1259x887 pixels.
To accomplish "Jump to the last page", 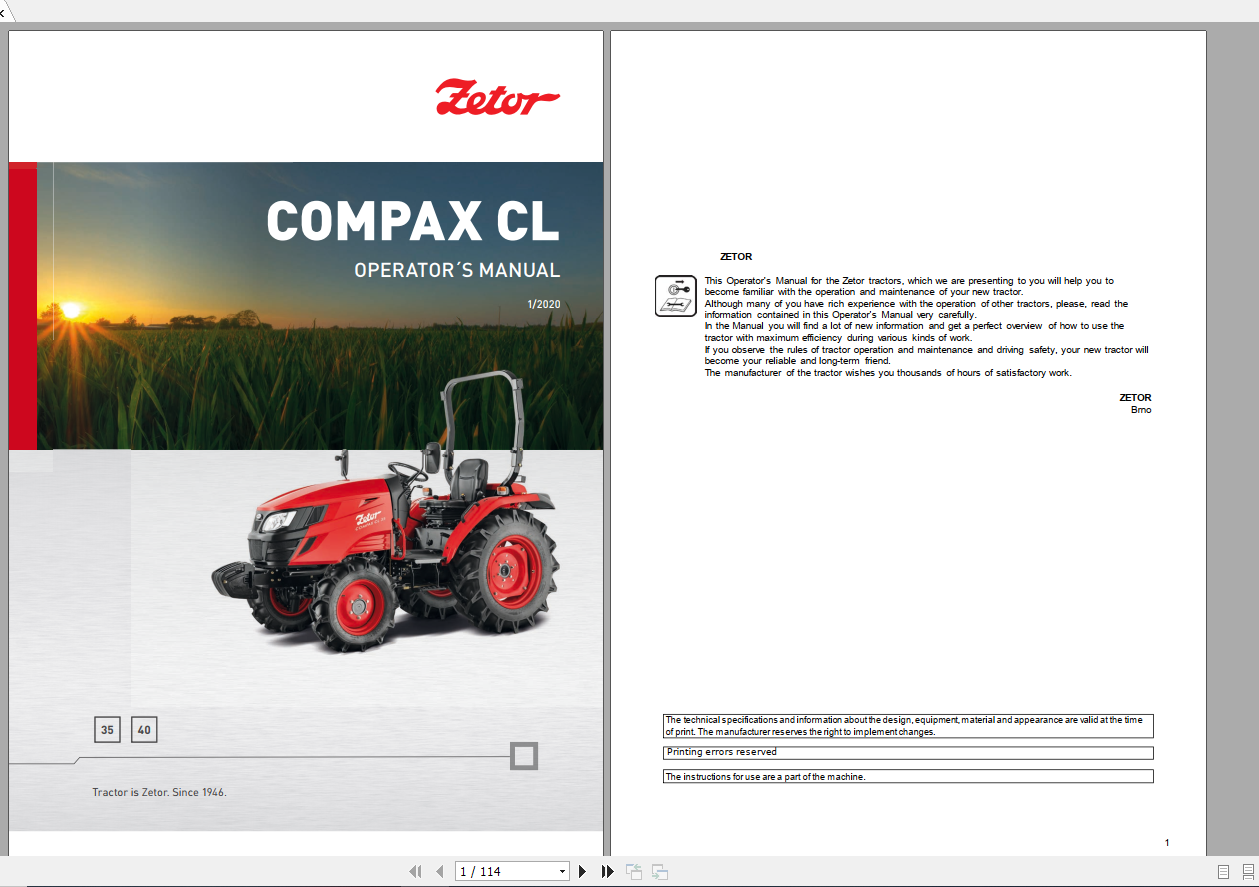I will [607, 872].
